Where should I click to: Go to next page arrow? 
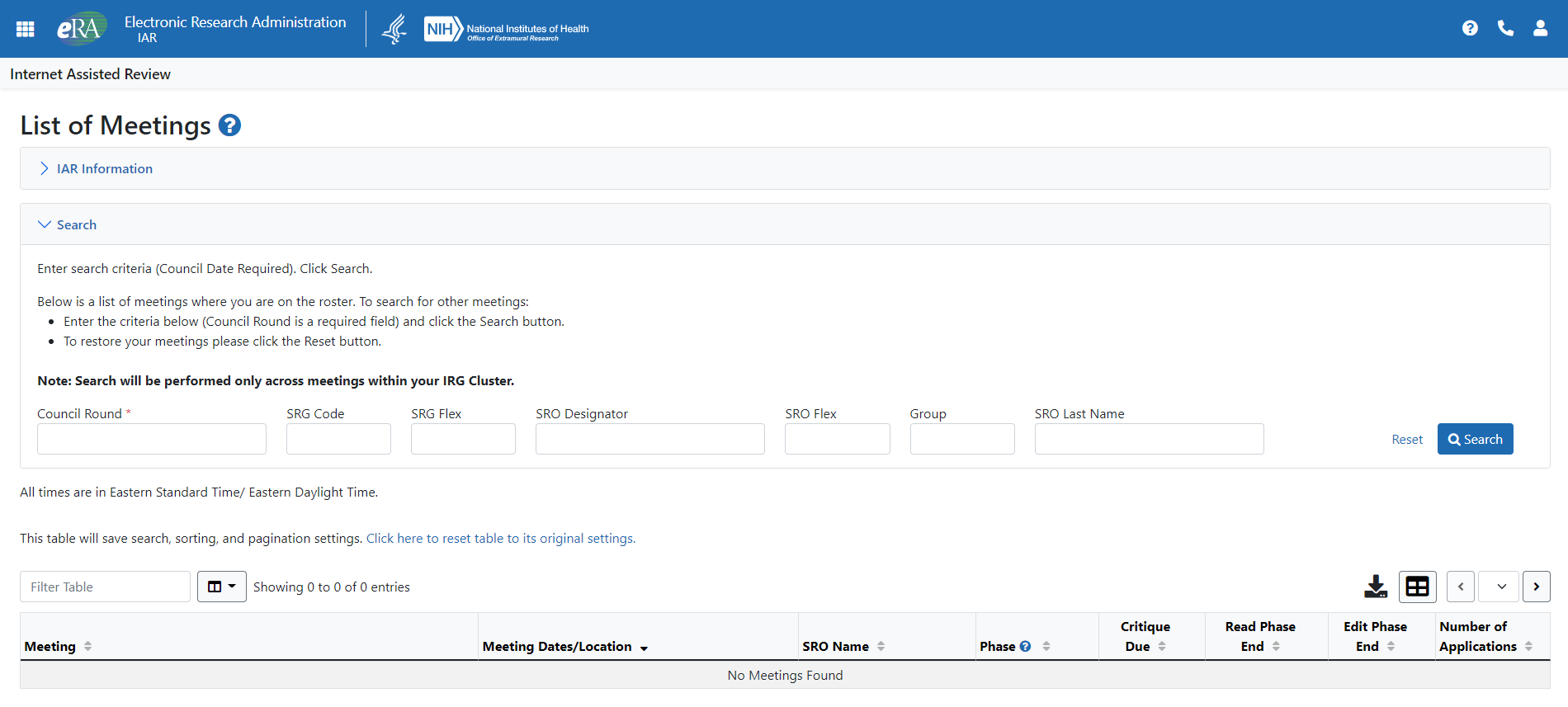pos(1536,587)
